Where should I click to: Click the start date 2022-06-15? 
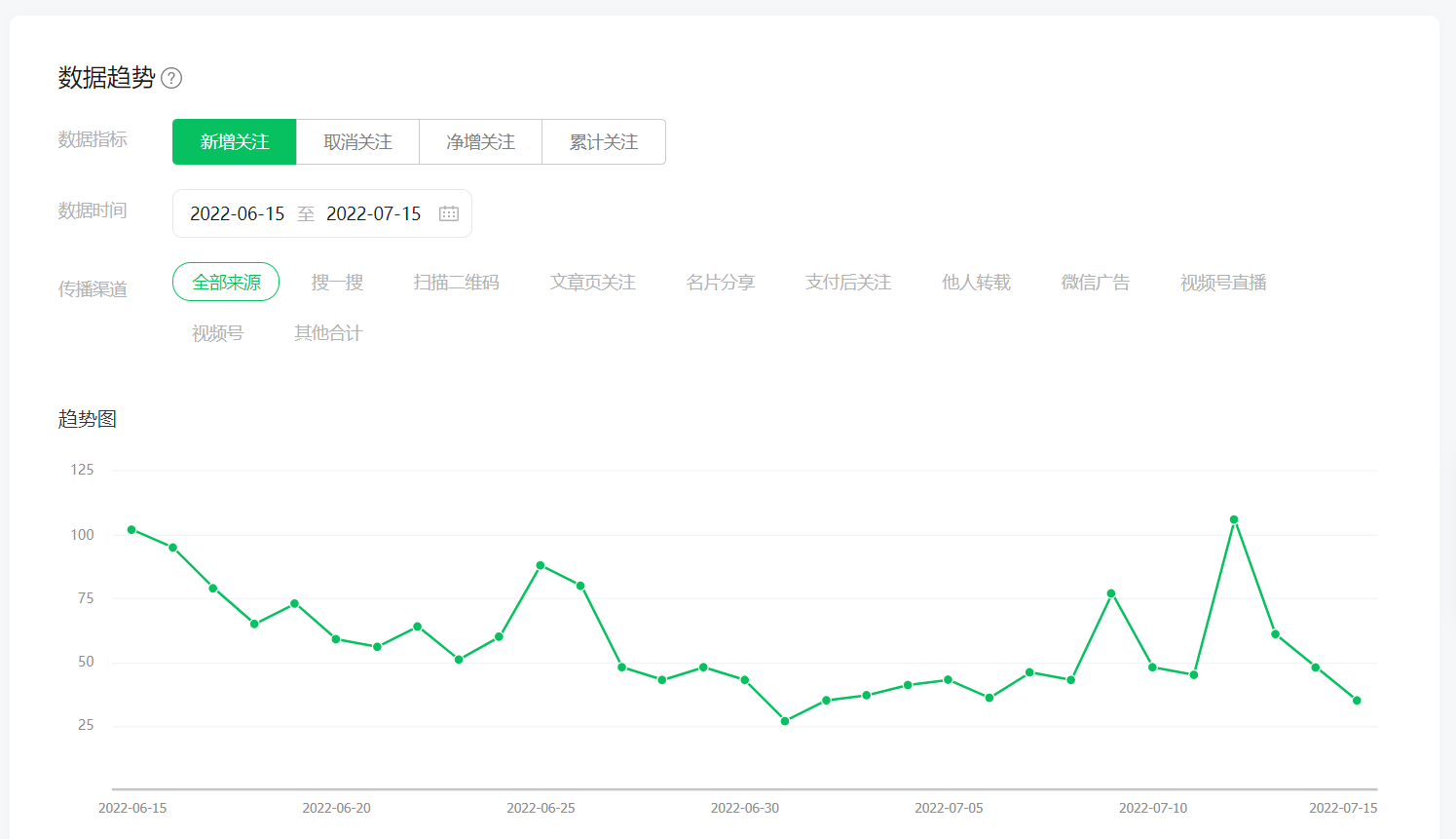(x=238, y=213)
